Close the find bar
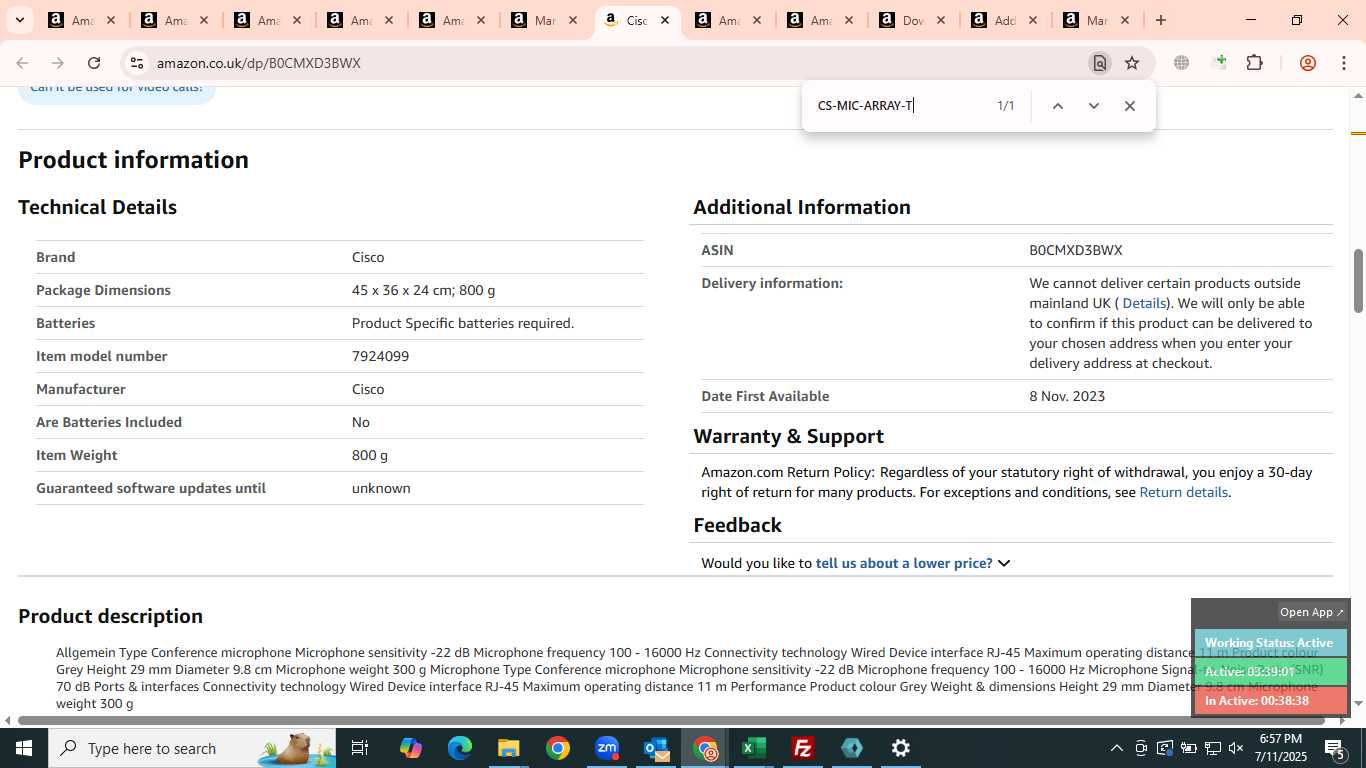 click(x=1129, y=106)
